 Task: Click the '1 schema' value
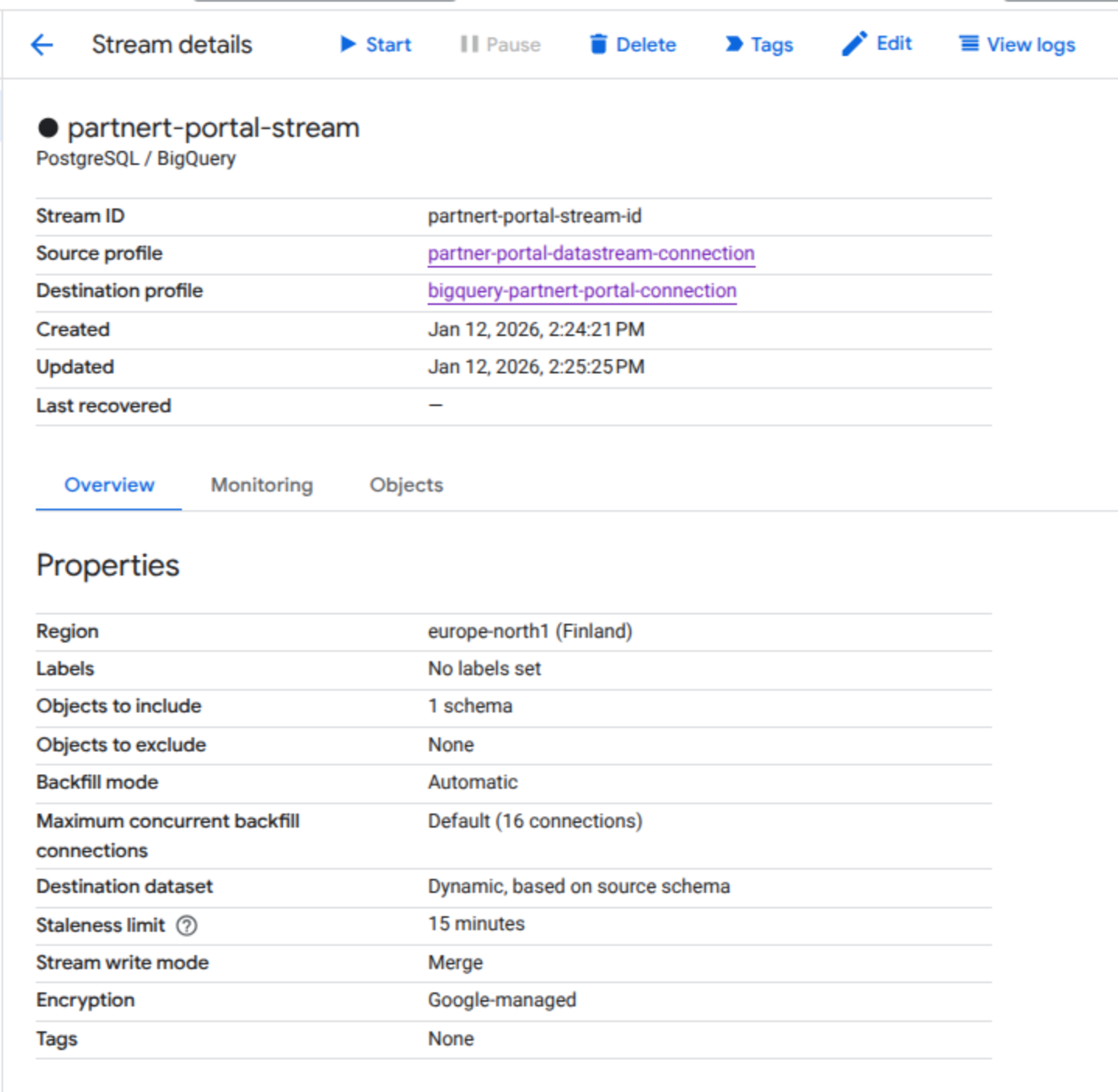(470, 706)
